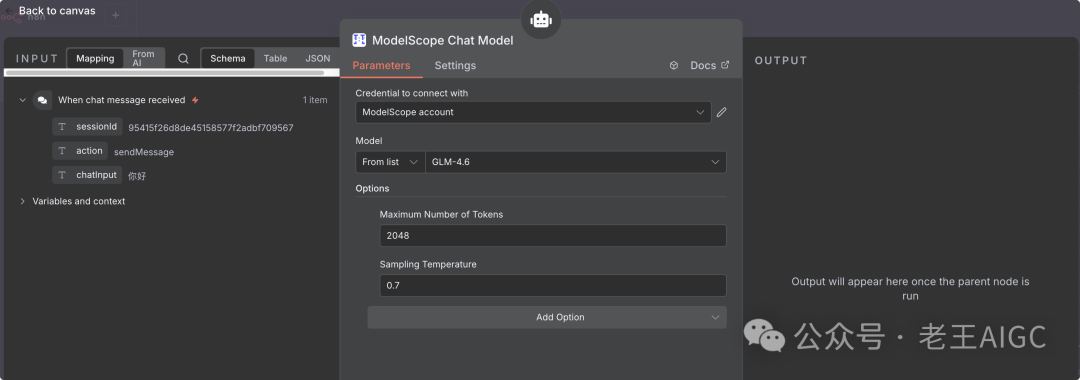
Task: Select the sessionId field pill
Action: (87, 127)
